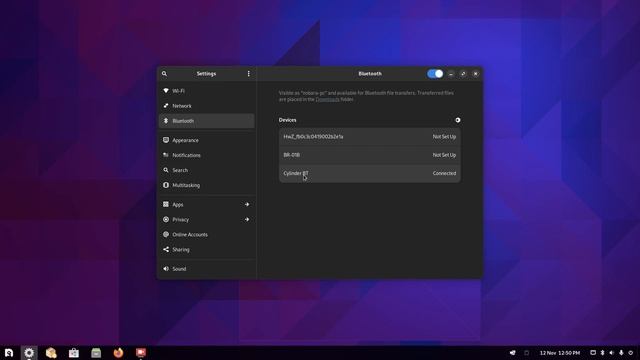The height and width of the screenshot is (360, 640).
Task: Open the Nobara start menu in taskbar
Action: pyautogui.click(x=9, y=353)
